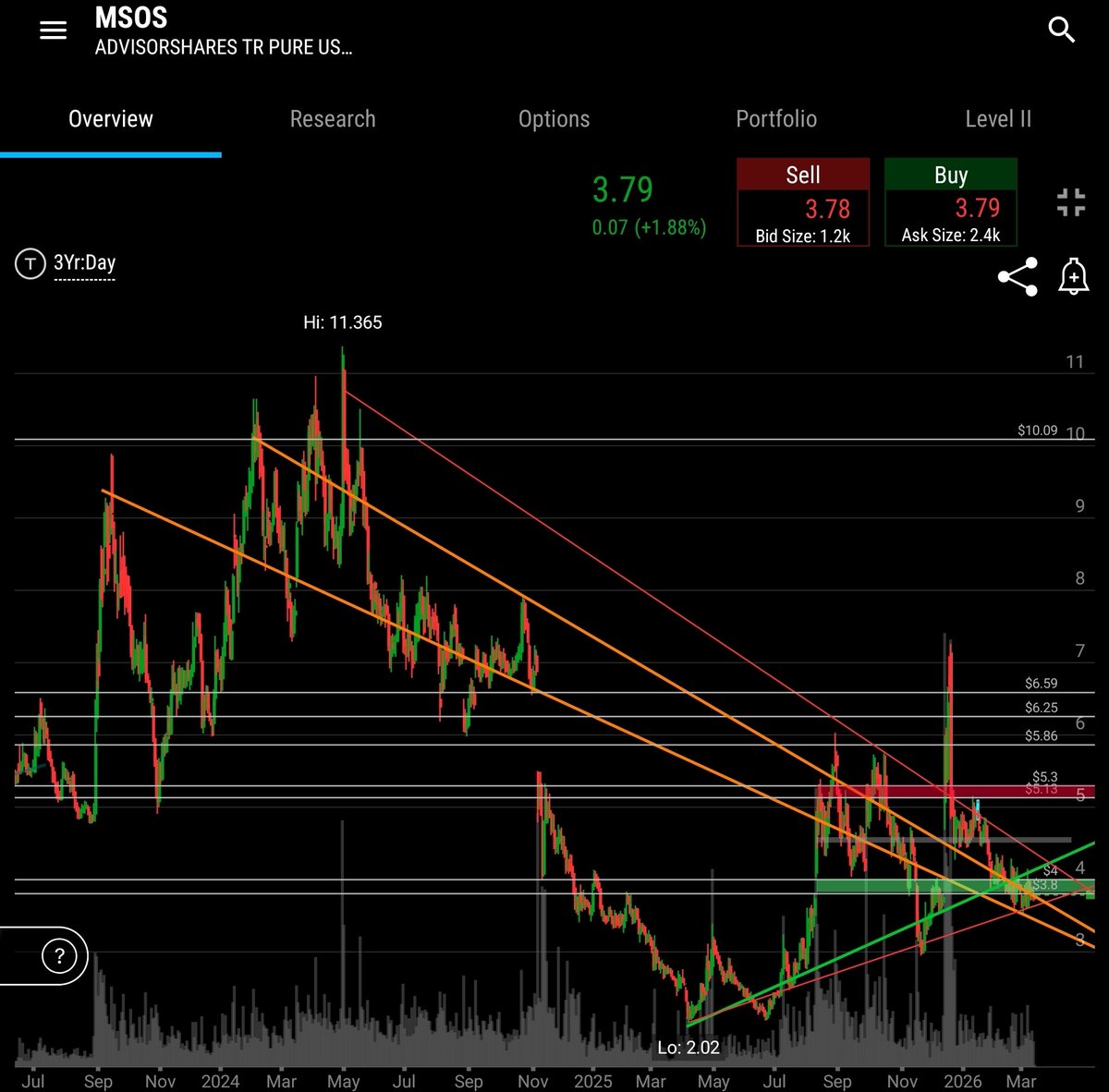1109x1092 pixels.
Task: Tap the 2026 label on time axis
Action: pos(963,1081)
